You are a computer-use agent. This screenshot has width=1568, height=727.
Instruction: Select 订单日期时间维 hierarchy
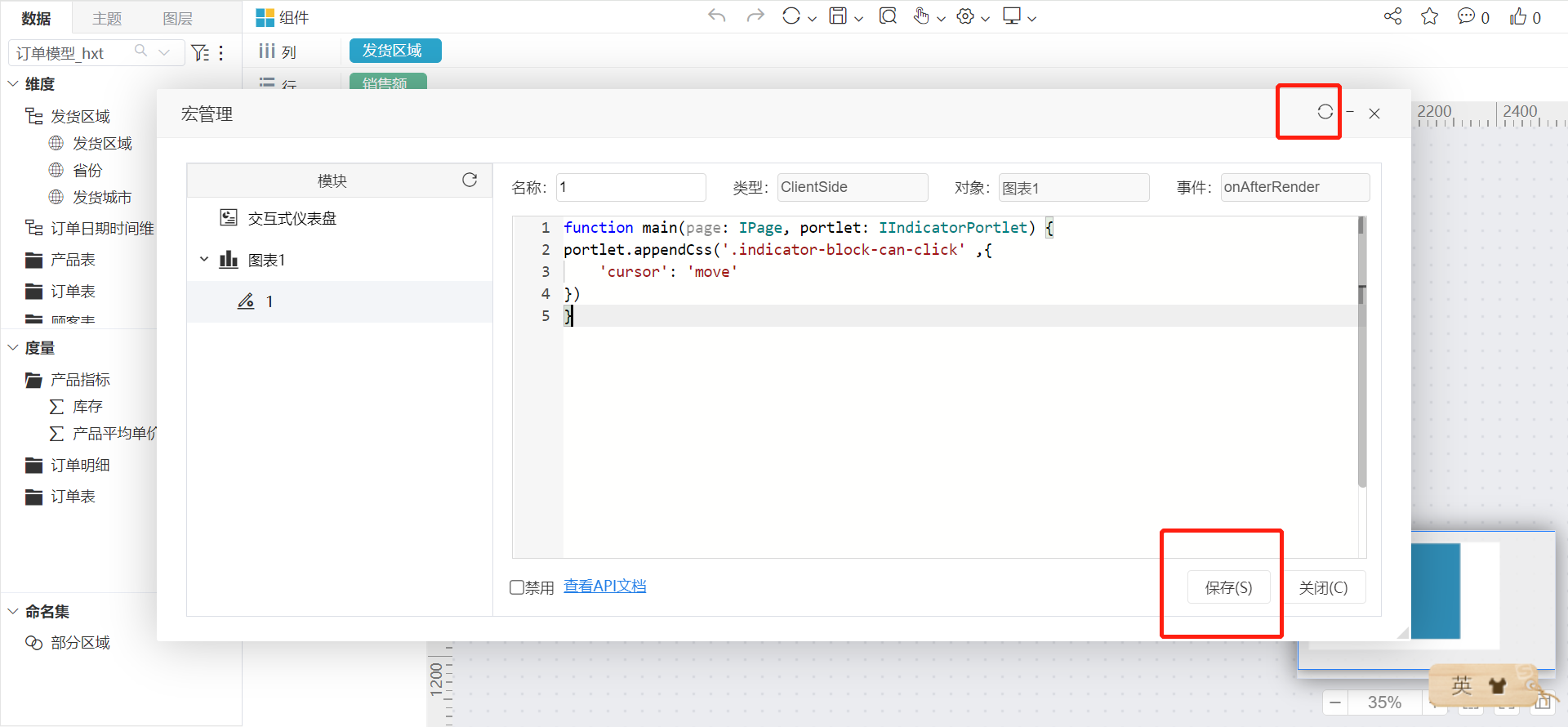(102, 228)
